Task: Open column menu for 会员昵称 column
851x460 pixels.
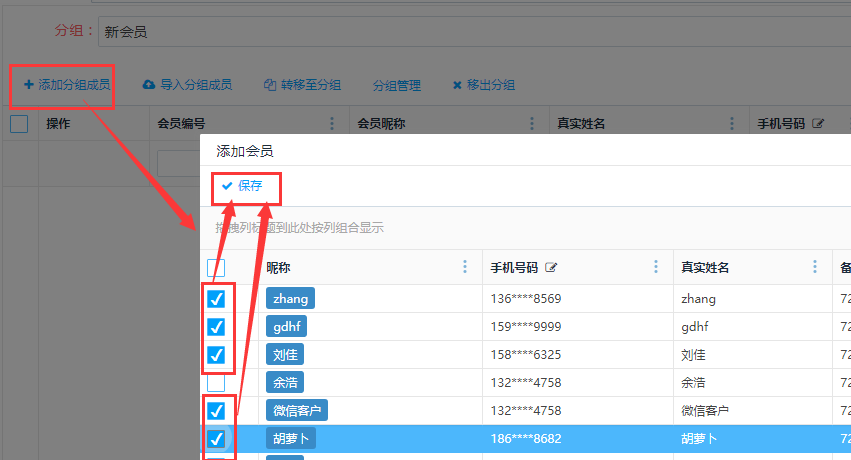Action: pyautogui.click(x=532, y=124)
